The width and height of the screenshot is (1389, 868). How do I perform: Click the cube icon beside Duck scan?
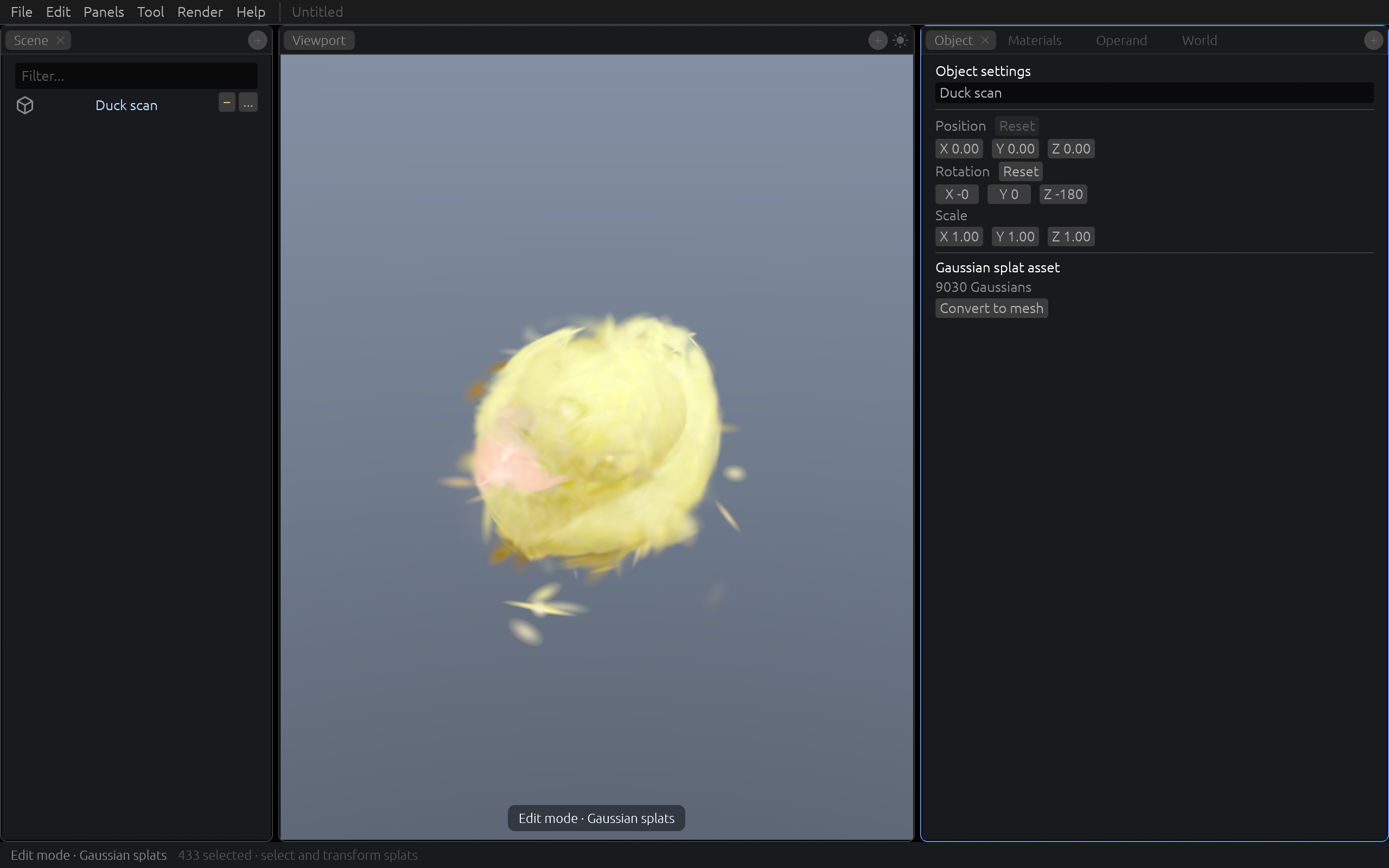24,105
